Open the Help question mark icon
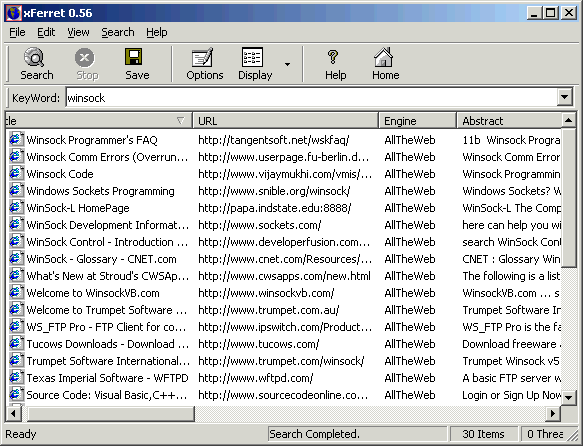Viewport: 583px width, 446px height. coord(333,57)
